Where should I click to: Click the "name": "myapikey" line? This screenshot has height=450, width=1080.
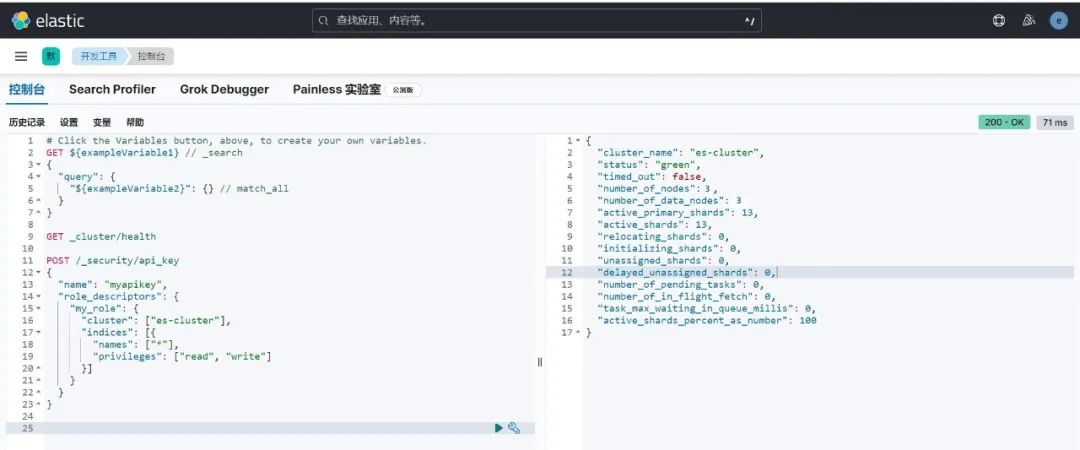coord(112,285)
